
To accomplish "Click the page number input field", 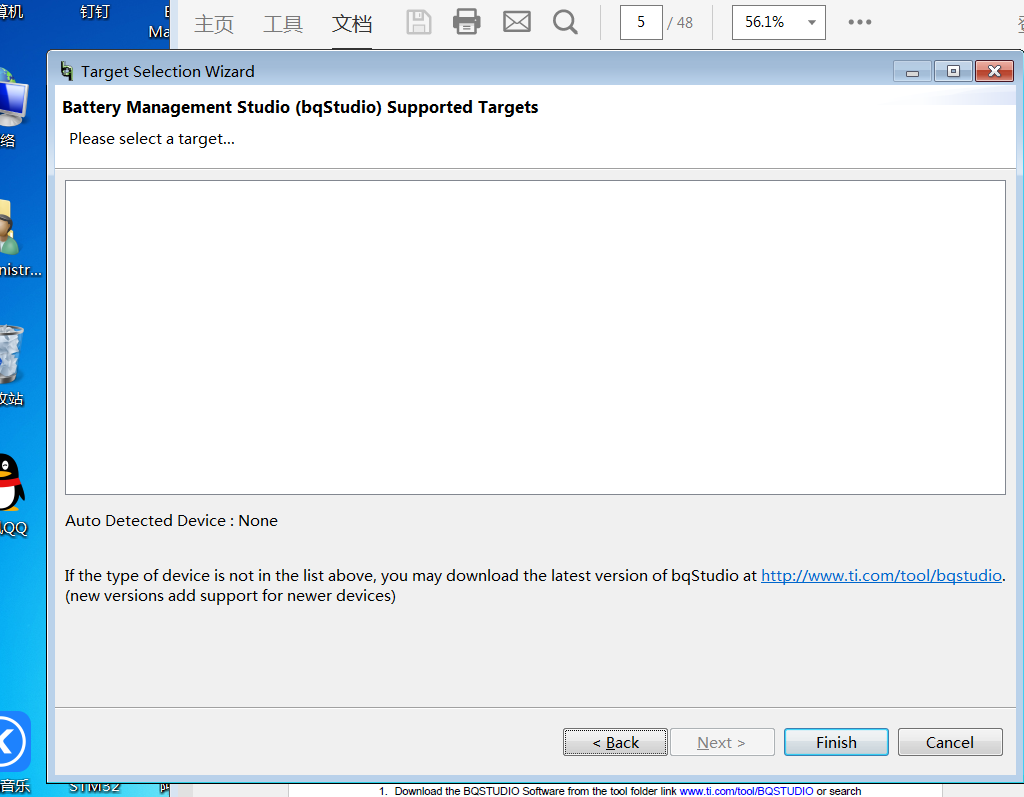I will 641,21.
